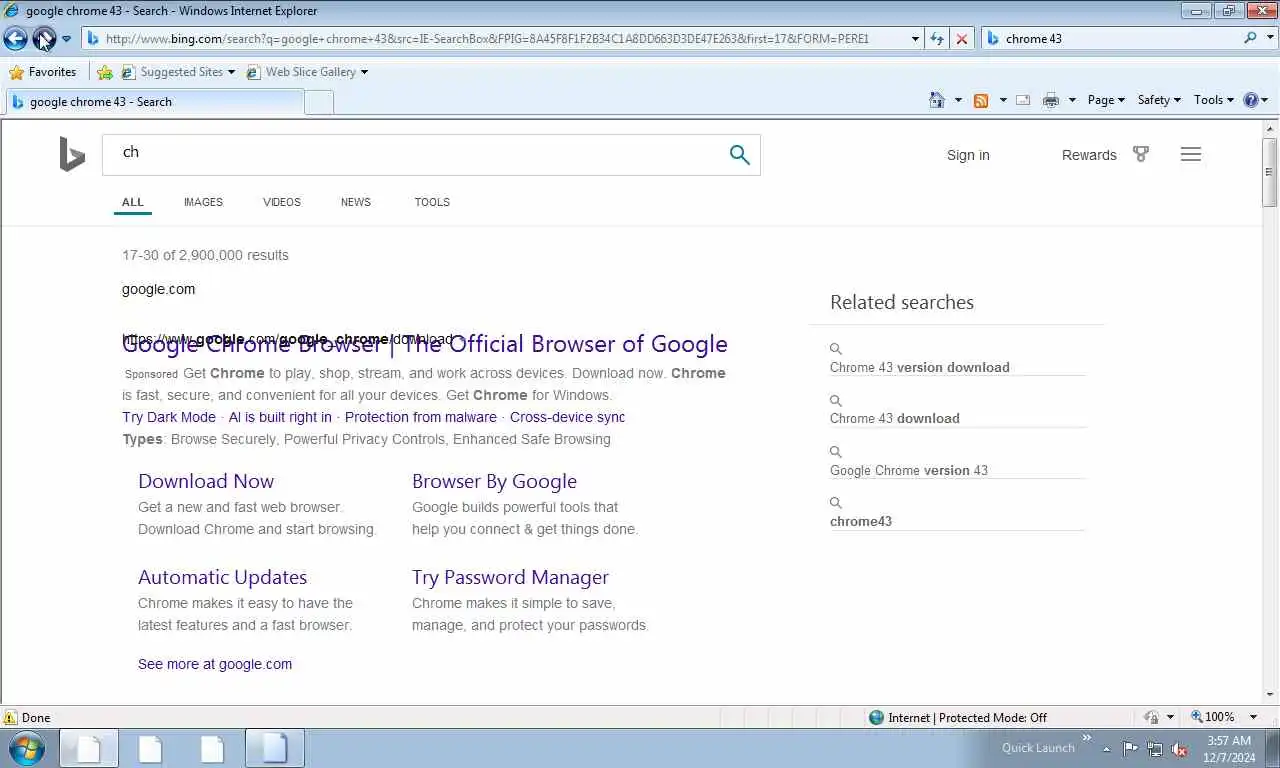The height and width of the screenshot is (768, 1280).
Task: Open the Page menu
Action: 1106,100
